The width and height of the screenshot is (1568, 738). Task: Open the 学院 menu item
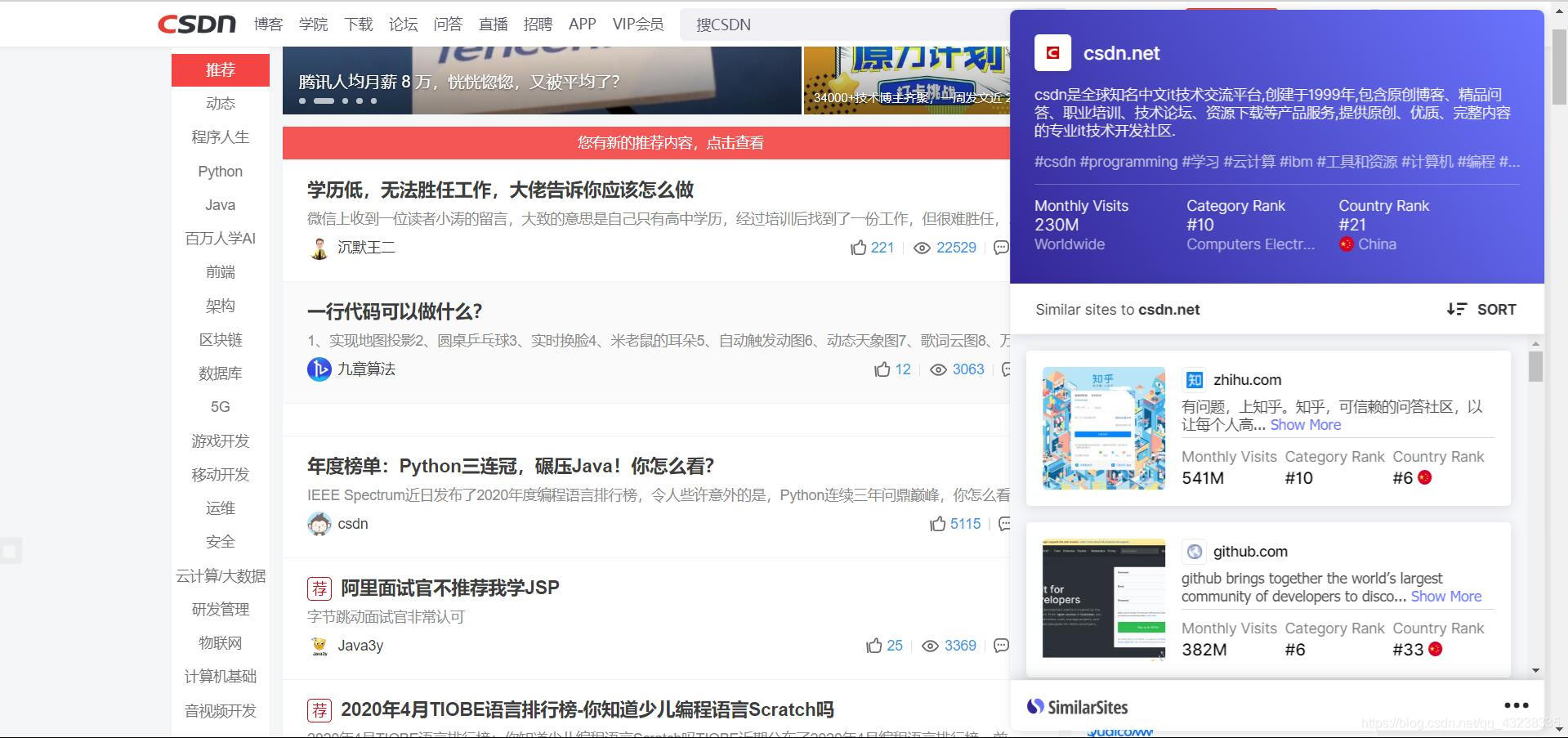coord(313,25)
